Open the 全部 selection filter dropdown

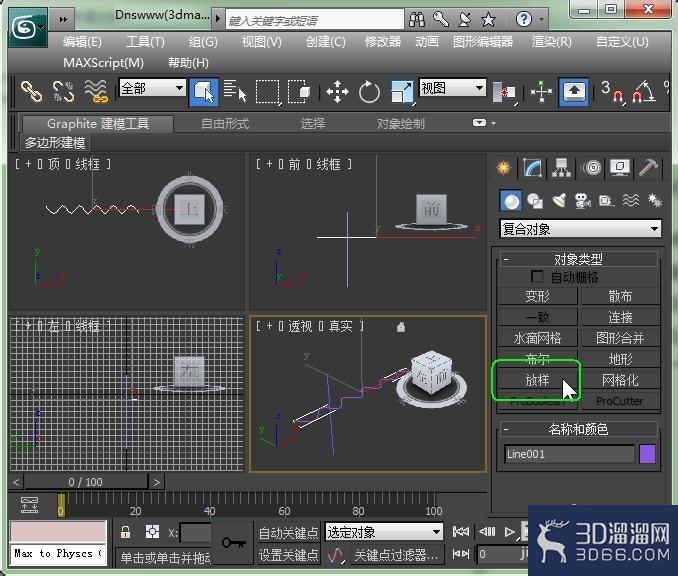153,89
